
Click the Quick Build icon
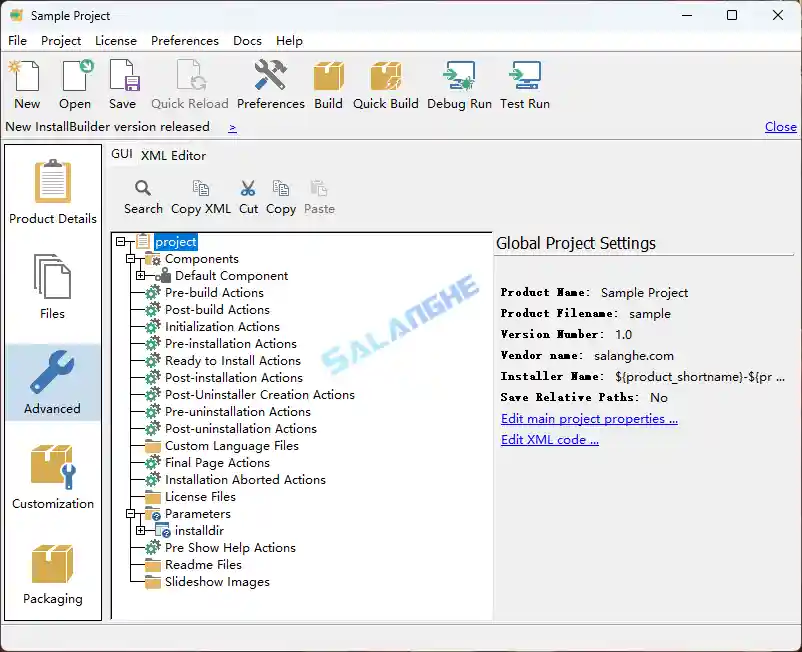click(x=386, y=76)
